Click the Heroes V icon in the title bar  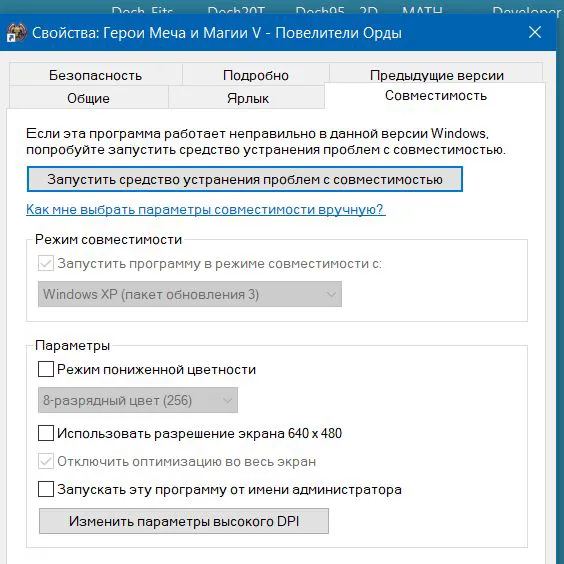coord(17,33)
